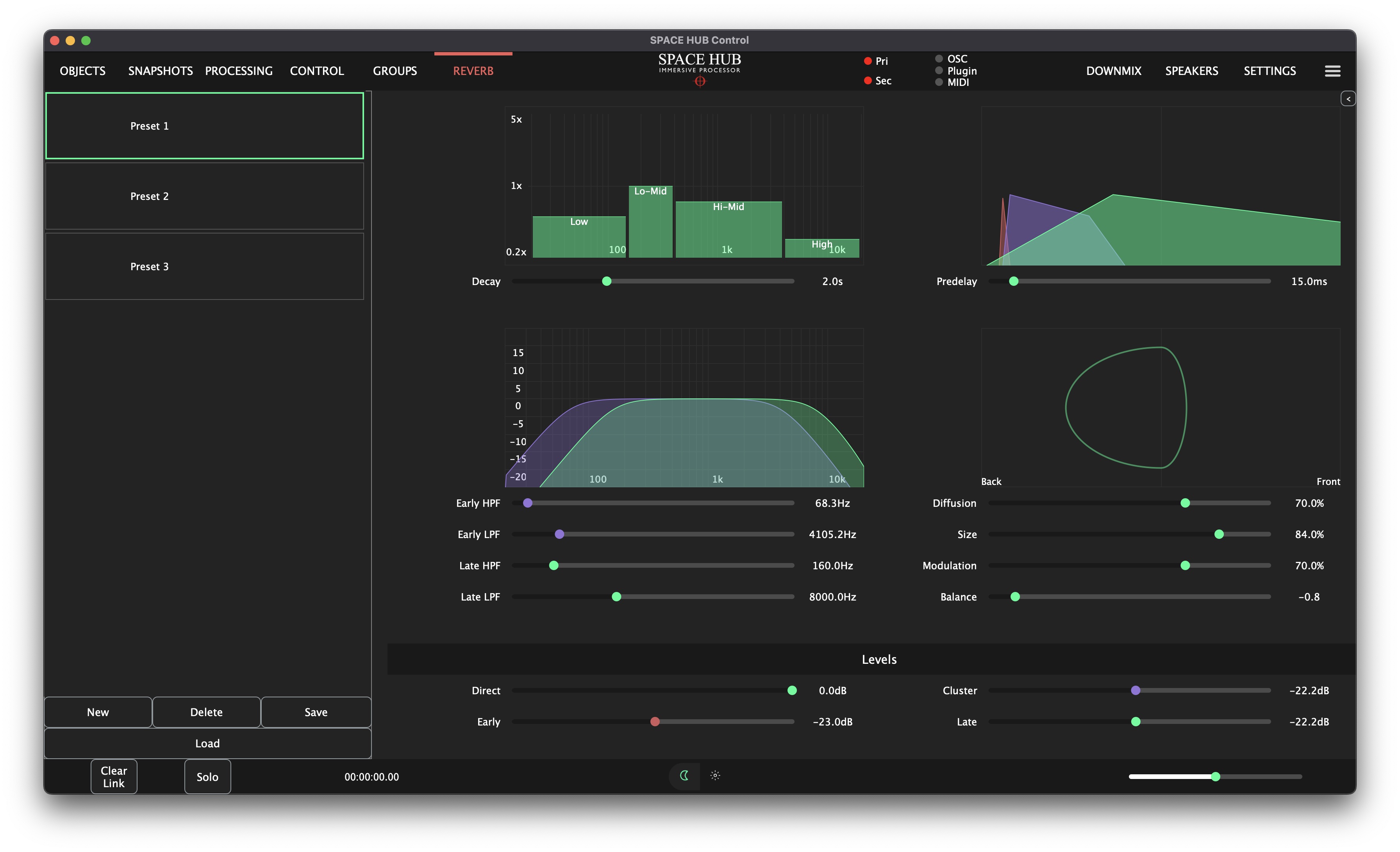Image resolution: width=1400 pixels, height=852 pixels.
Task: Click the Diffusion slider handle
Action: point(1185,503)
